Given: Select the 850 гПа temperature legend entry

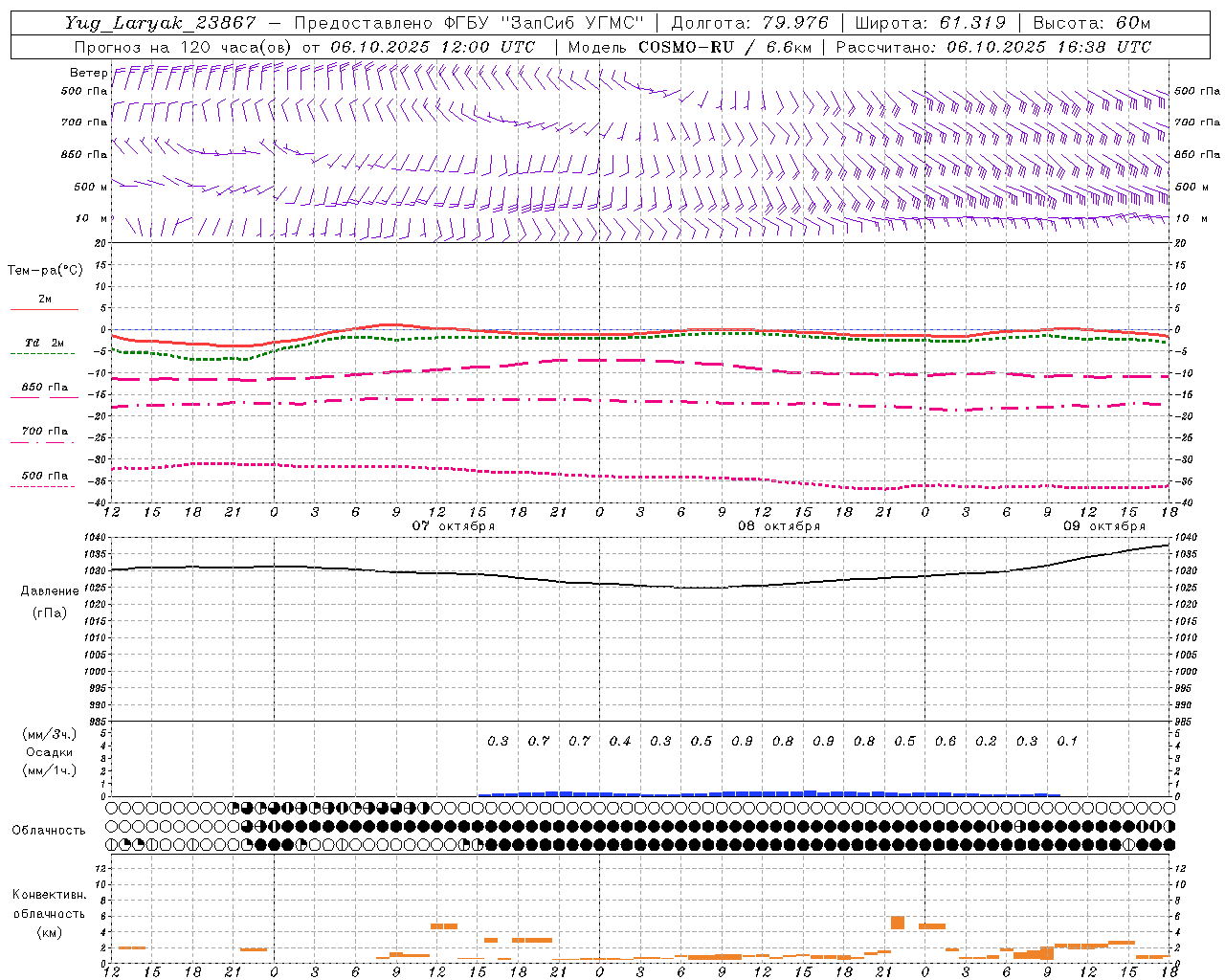Looking at the screenshot, I should coord(45,388).
